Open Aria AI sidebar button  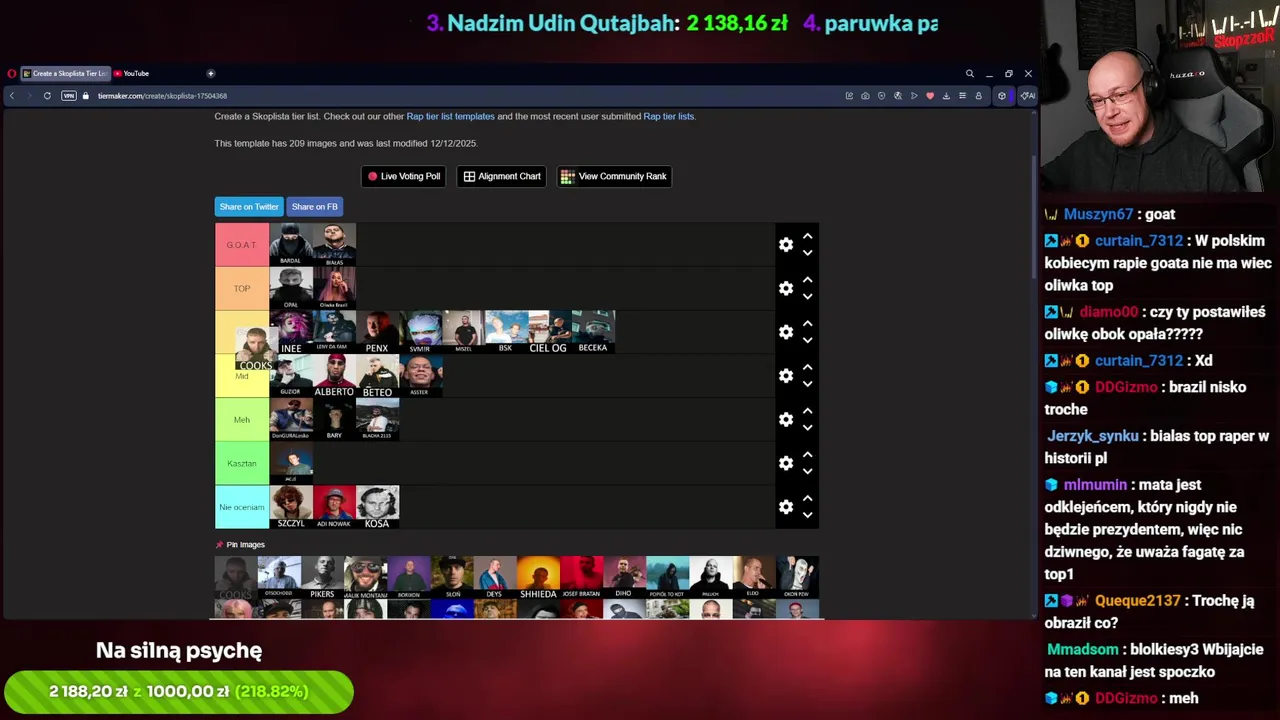[x=1027, y=96]
